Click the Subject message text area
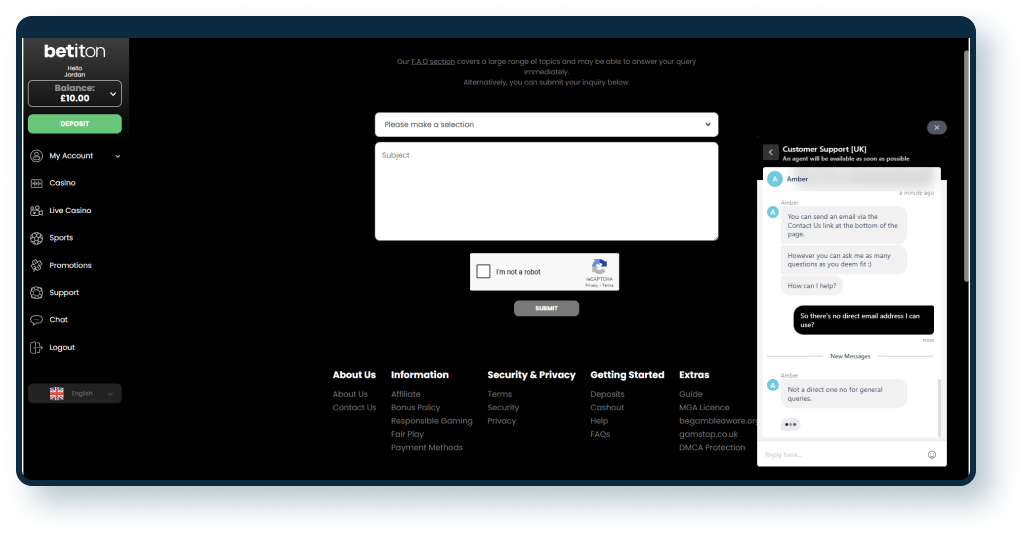Screen dimensions: 1024x534 pos(546,191)
